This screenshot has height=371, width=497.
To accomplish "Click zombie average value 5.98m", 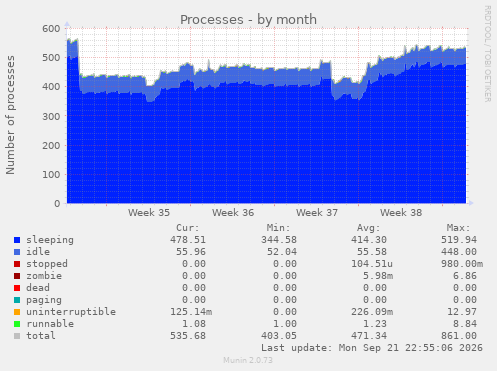I will [378, 276].
